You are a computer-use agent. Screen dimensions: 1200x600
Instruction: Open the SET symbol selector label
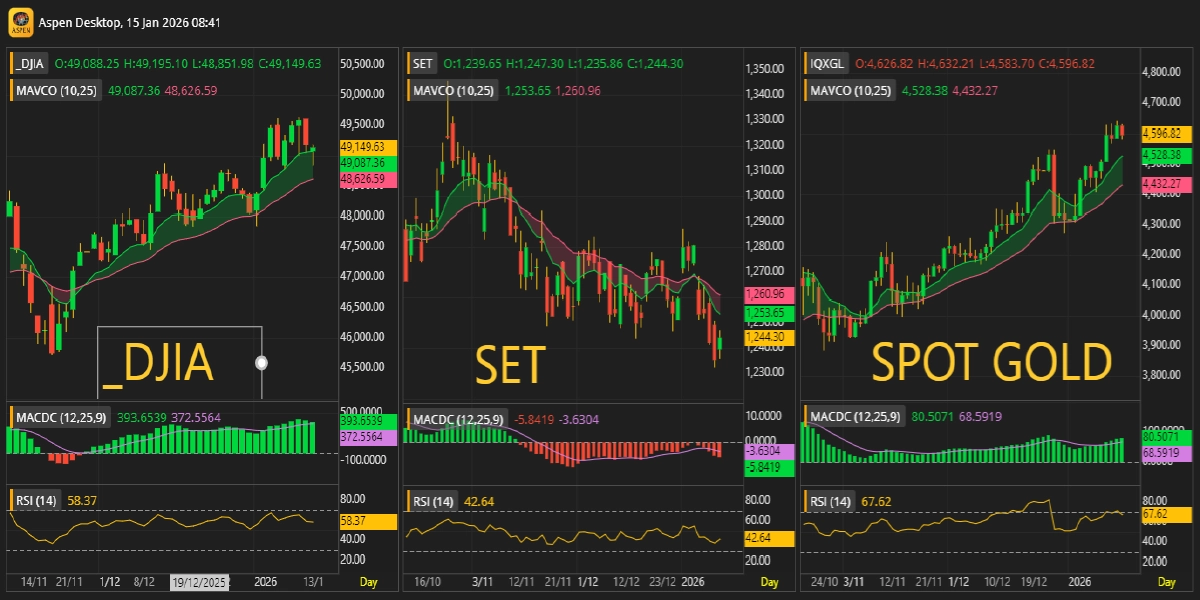pos(423,63)
